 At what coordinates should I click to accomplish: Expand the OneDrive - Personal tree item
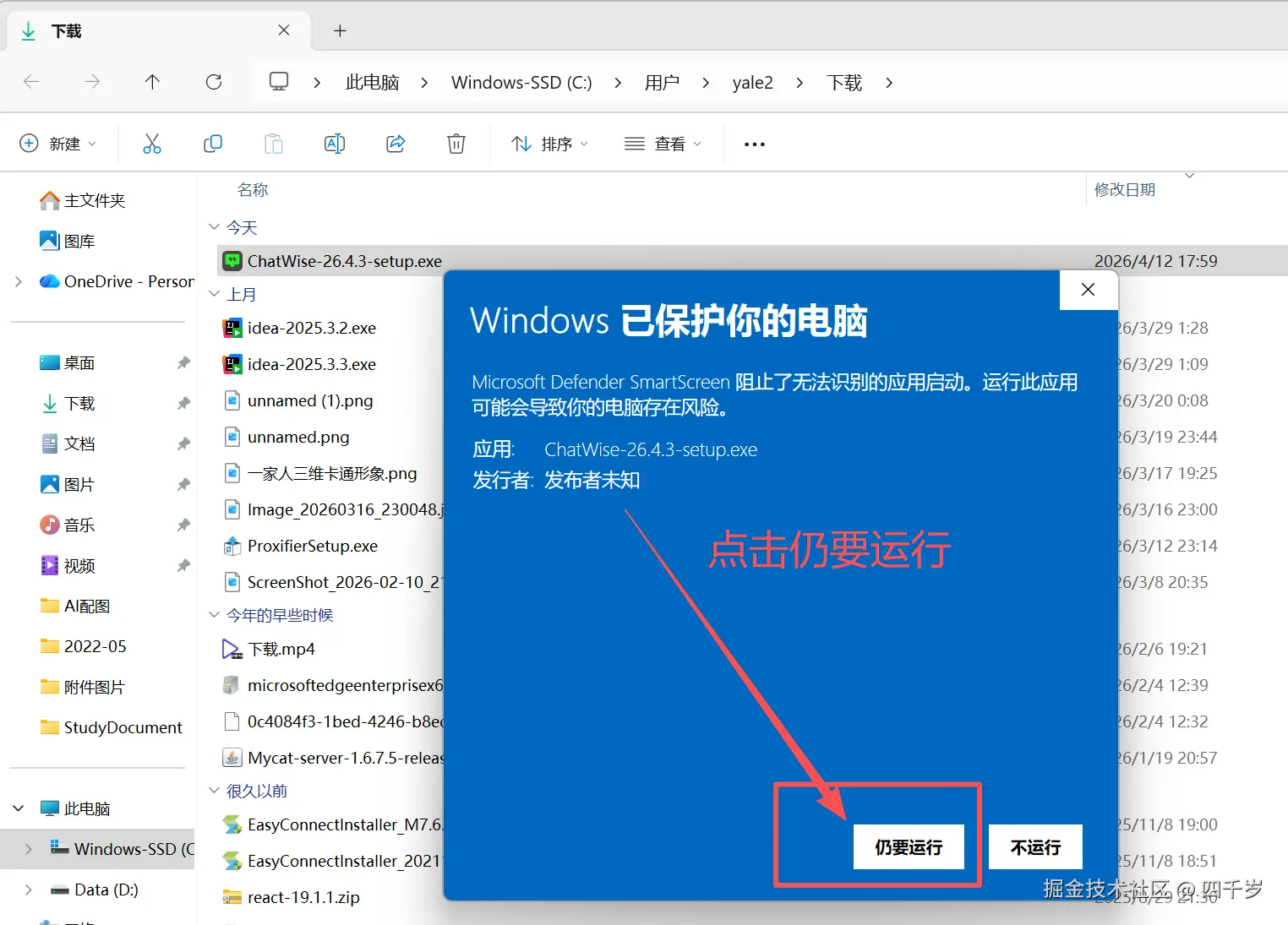(x=19, y=281)
